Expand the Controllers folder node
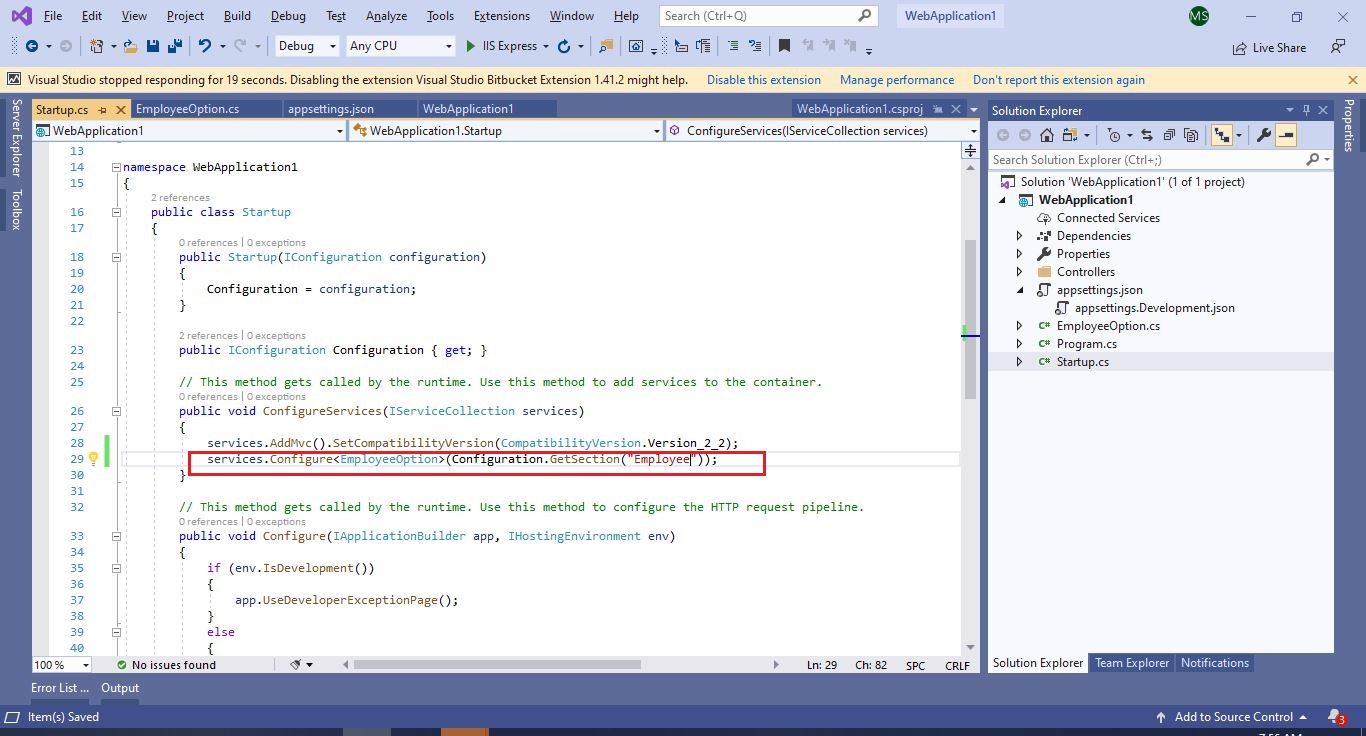Image resolution: width=1366 pixels, height=736 pixels. [x=1019, y=272]
